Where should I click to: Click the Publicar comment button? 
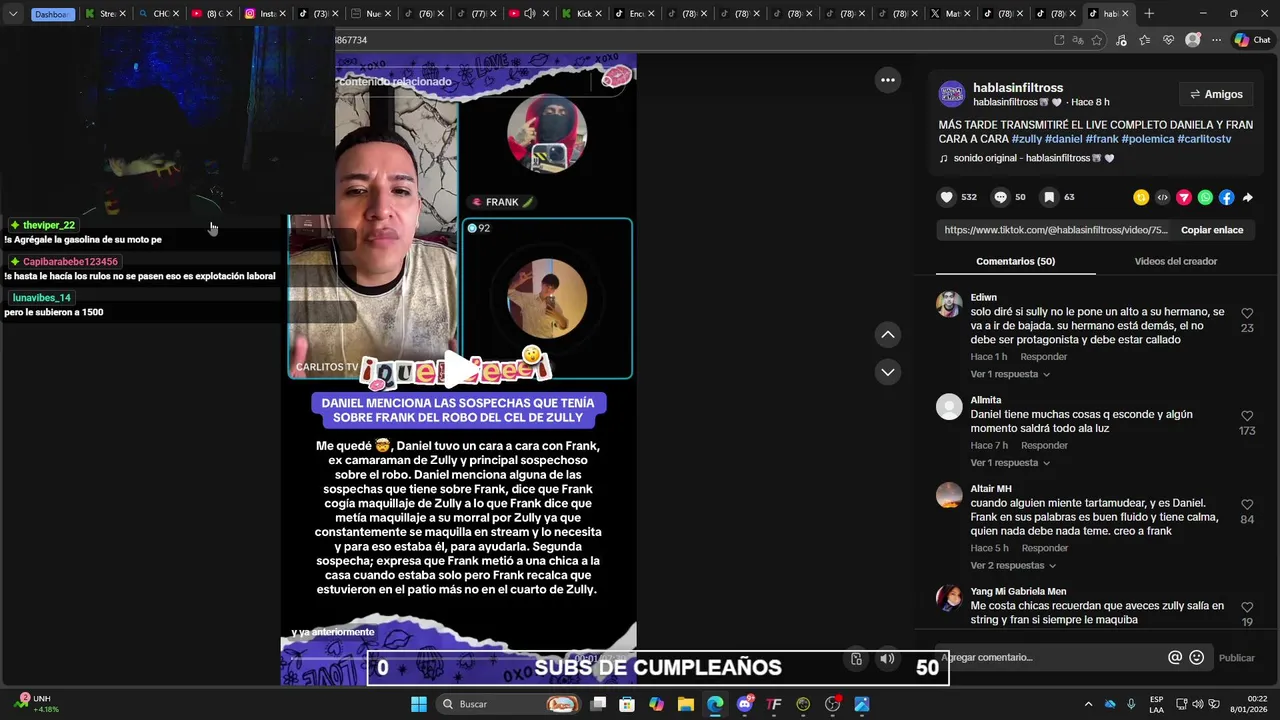point(1236,657)
